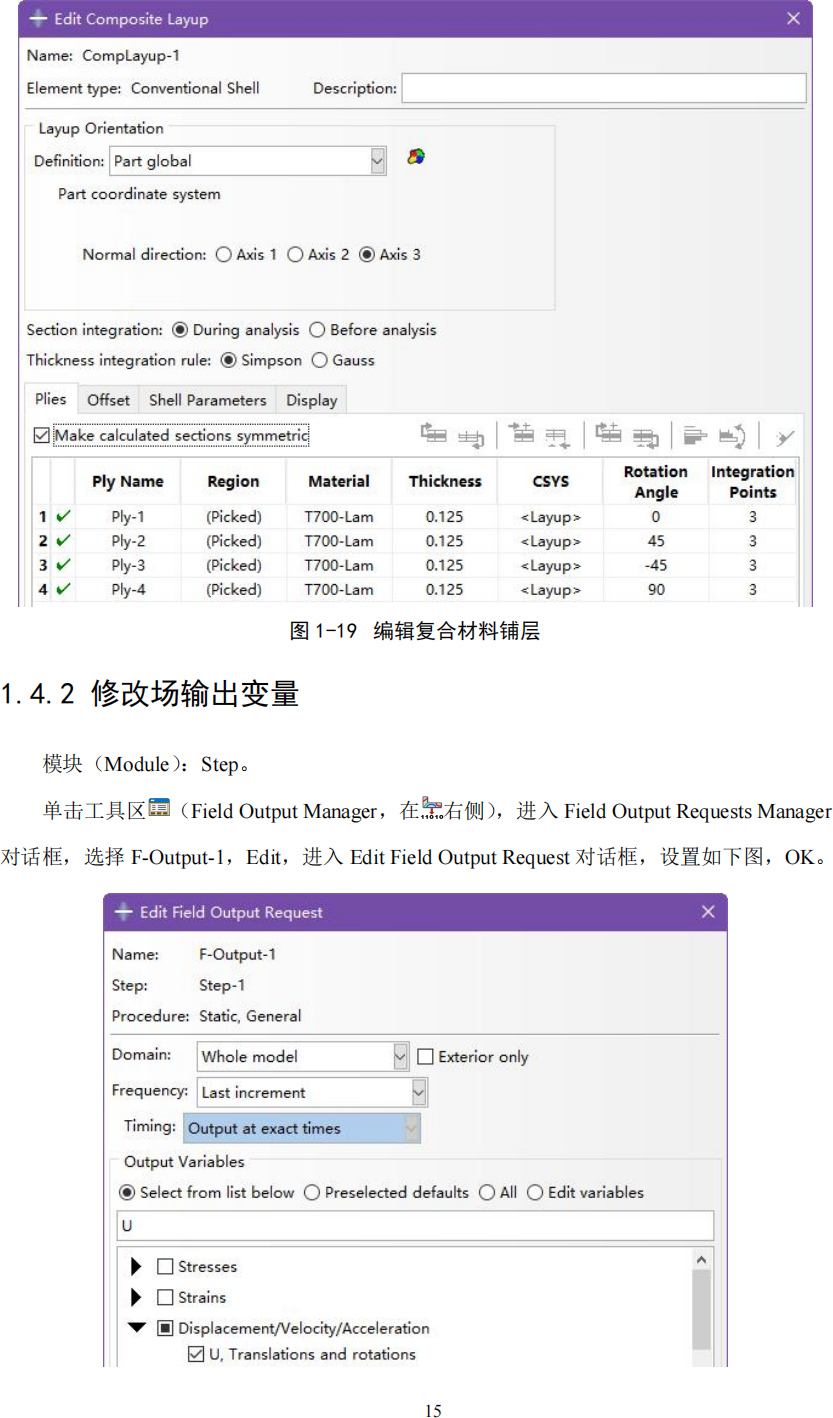
Task: Click the Move Ply Down toolbar icon
Action: click(x=470, y=437)
